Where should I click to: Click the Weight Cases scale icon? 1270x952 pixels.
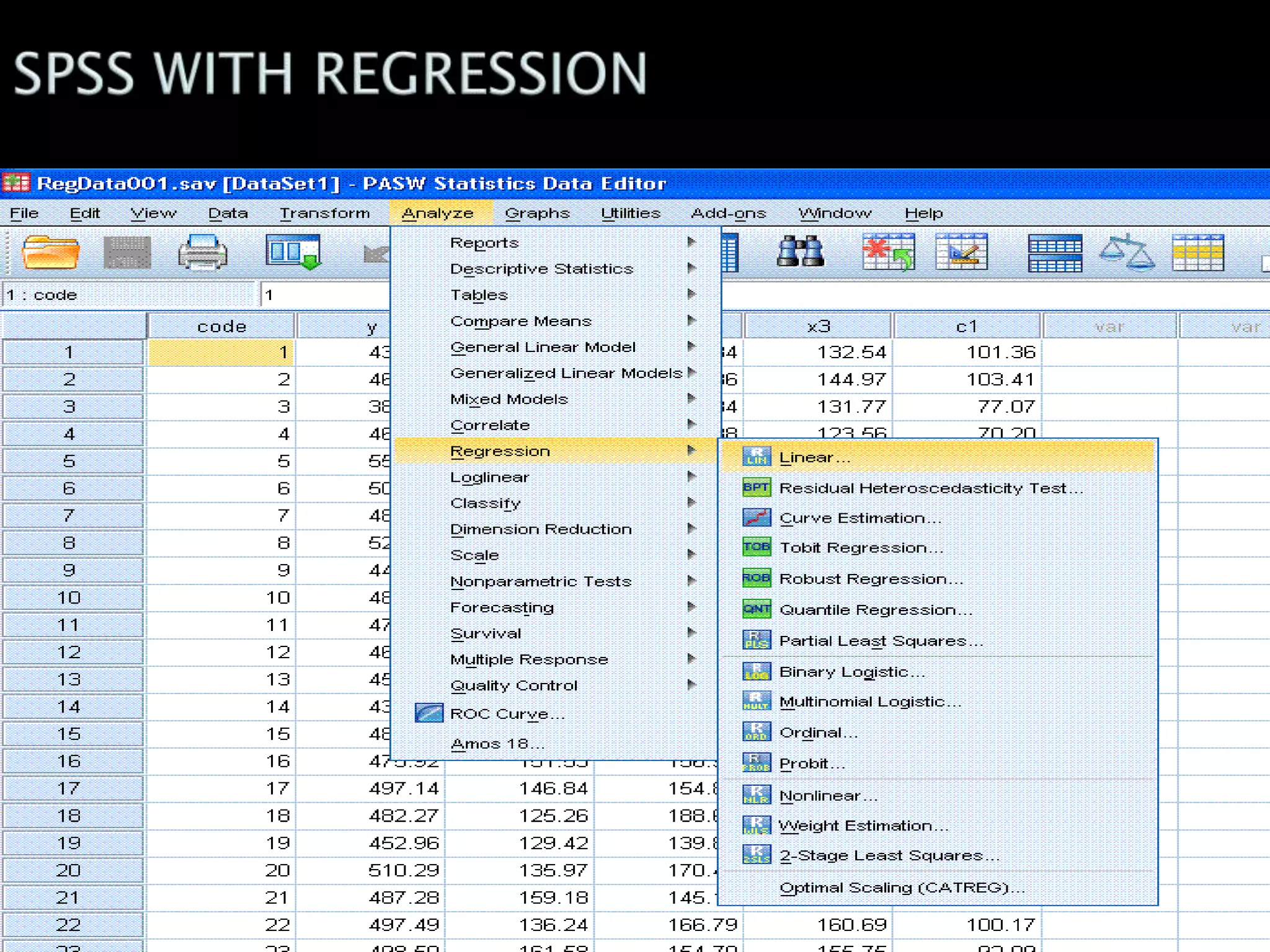click(1127, 252)
